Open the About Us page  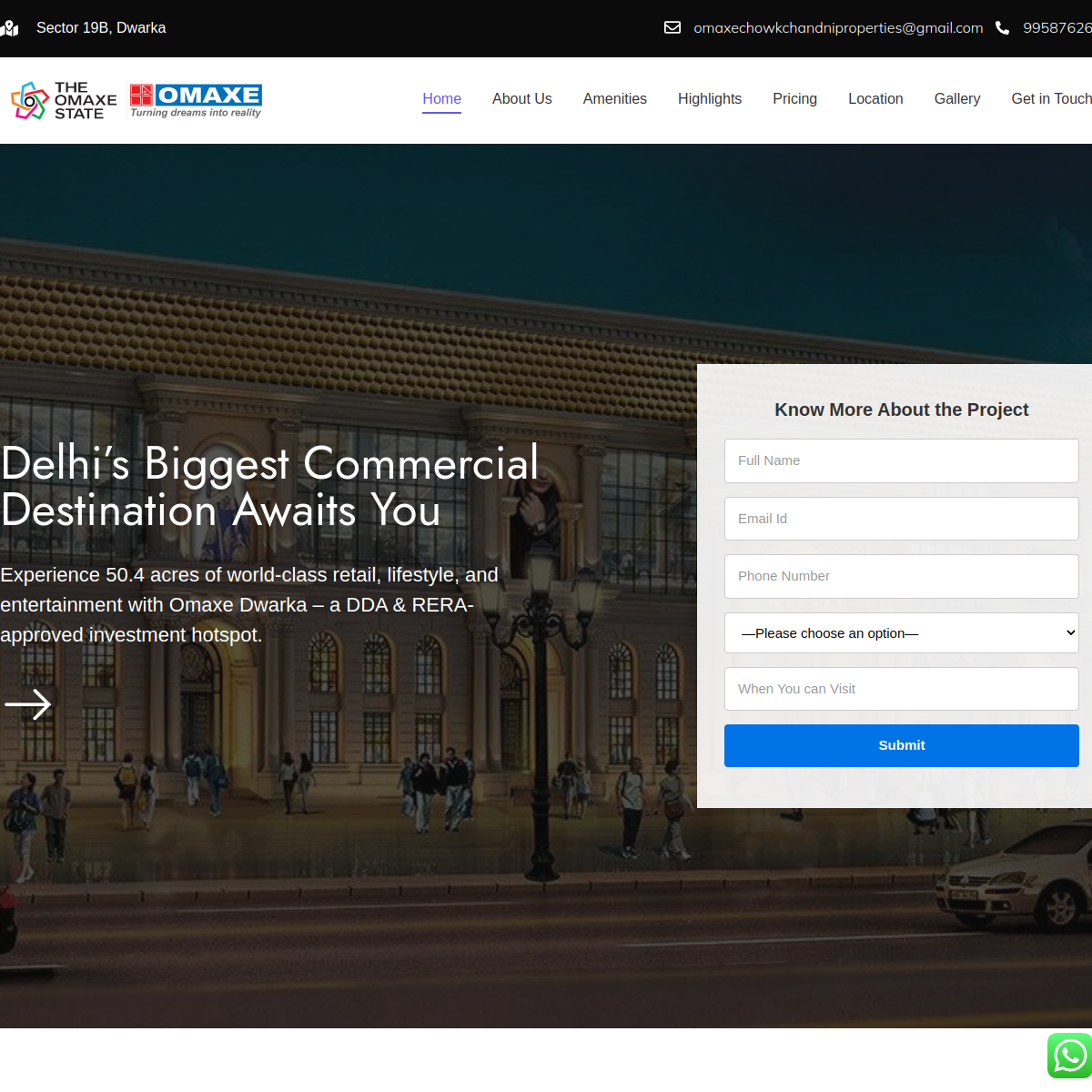tap(521, 99)
